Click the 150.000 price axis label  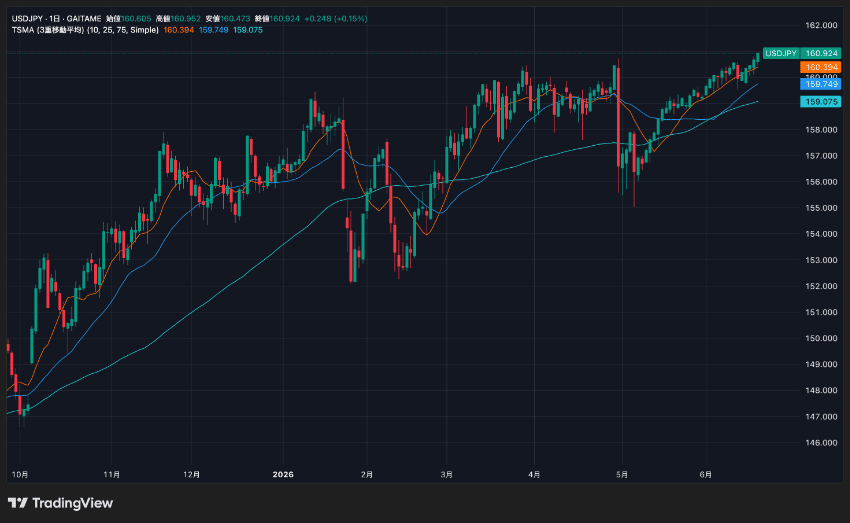[x=821, y=338]
